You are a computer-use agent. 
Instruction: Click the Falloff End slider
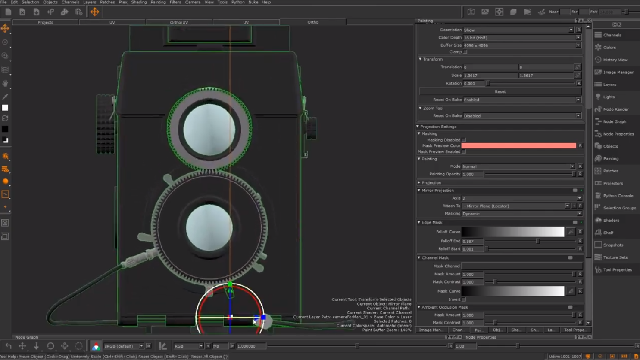coord(531,241)
